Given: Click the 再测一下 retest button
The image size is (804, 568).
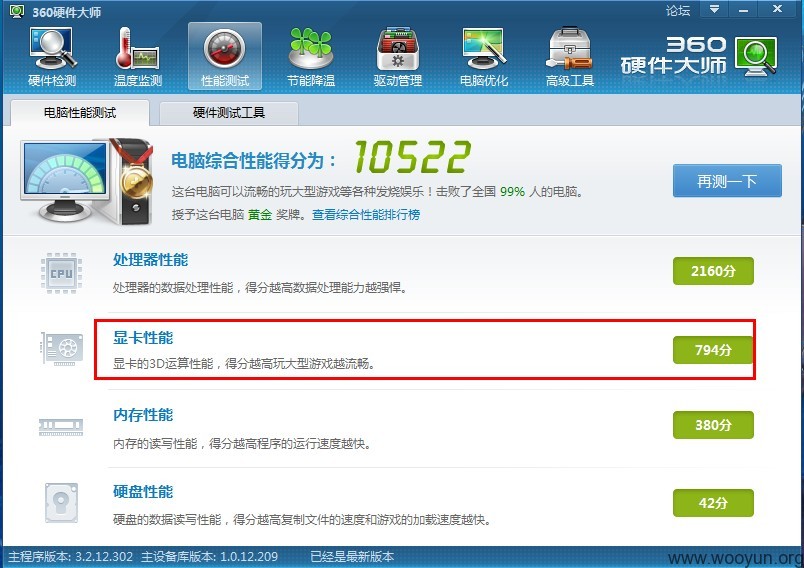Looking at the screenshot, I should point(727,180).
